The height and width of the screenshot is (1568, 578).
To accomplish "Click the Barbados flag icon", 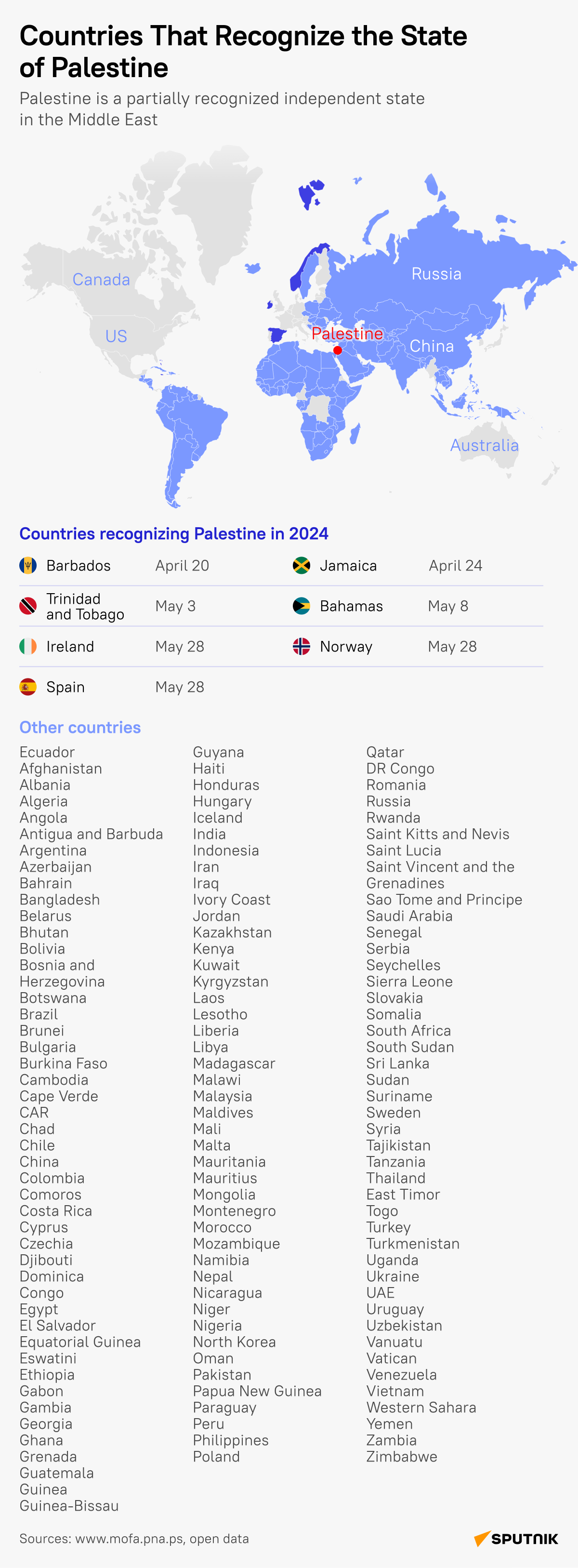I will [28, 566].
